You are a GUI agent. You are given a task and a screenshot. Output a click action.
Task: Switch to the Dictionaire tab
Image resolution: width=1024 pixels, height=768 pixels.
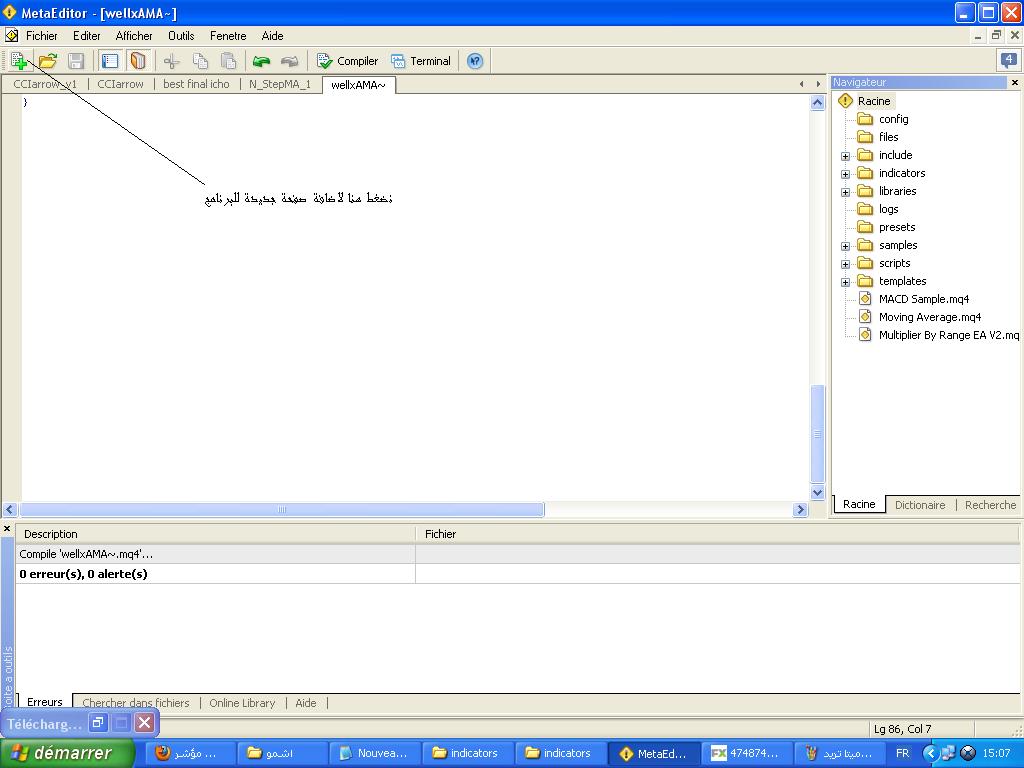(919, 505)
